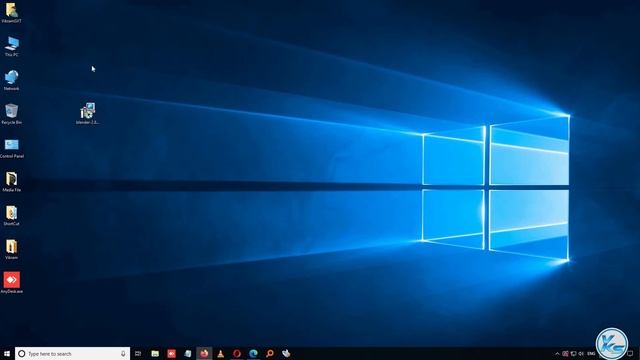Select the ShotCut folder icon

(11, 216)
